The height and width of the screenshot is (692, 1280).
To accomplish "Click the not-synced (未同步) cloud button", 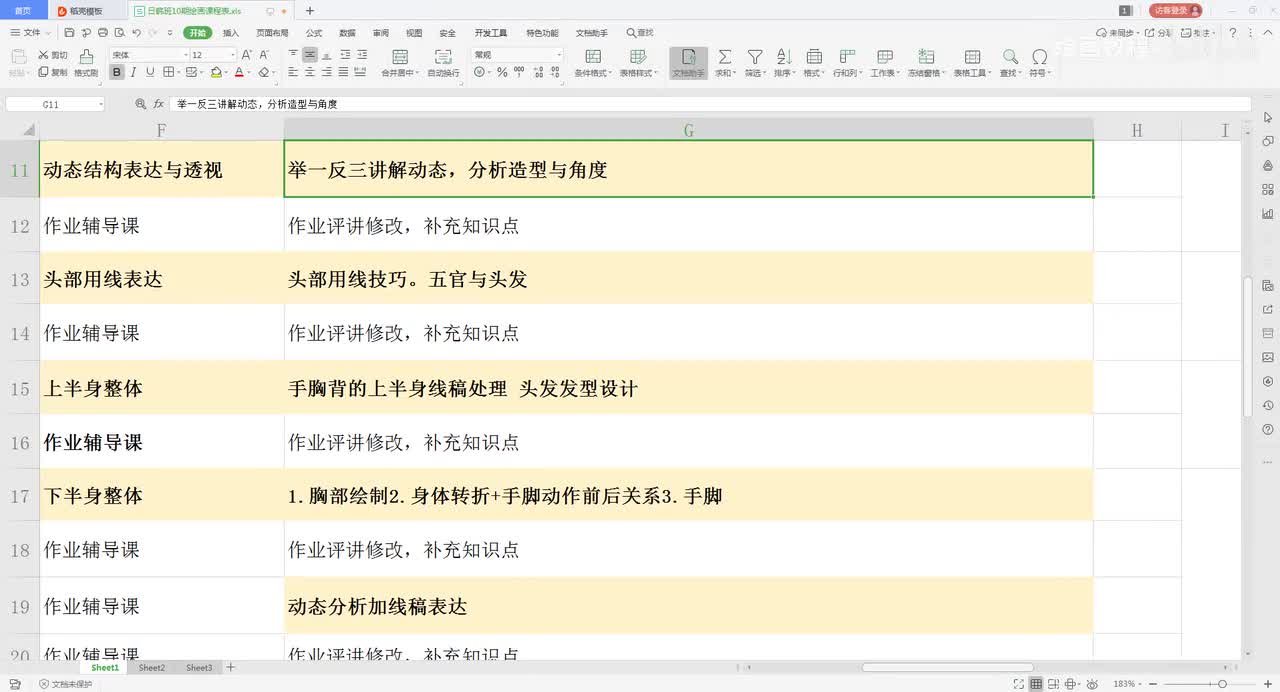I will coord(1119,33).
